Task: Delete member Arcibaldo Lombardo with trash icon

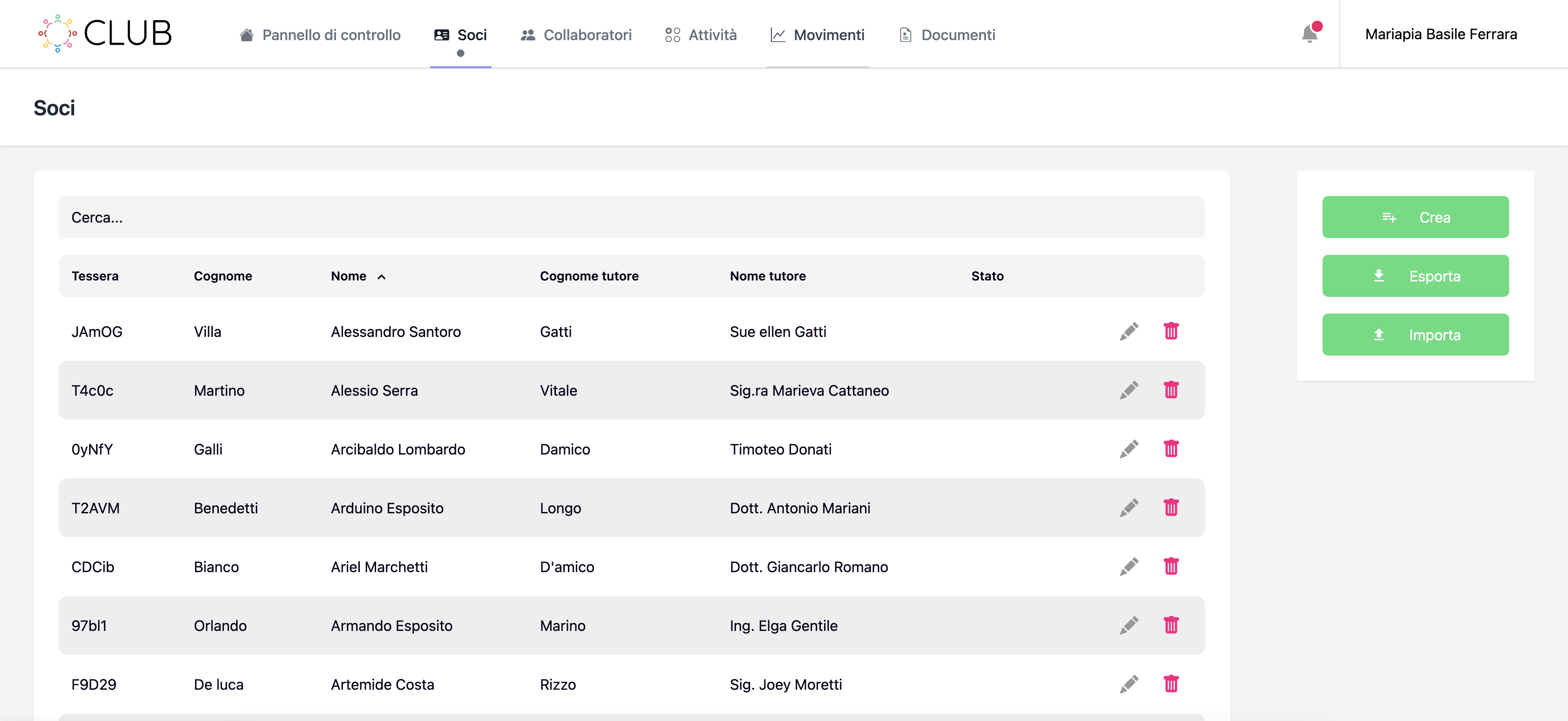Action: point(1171,449)
